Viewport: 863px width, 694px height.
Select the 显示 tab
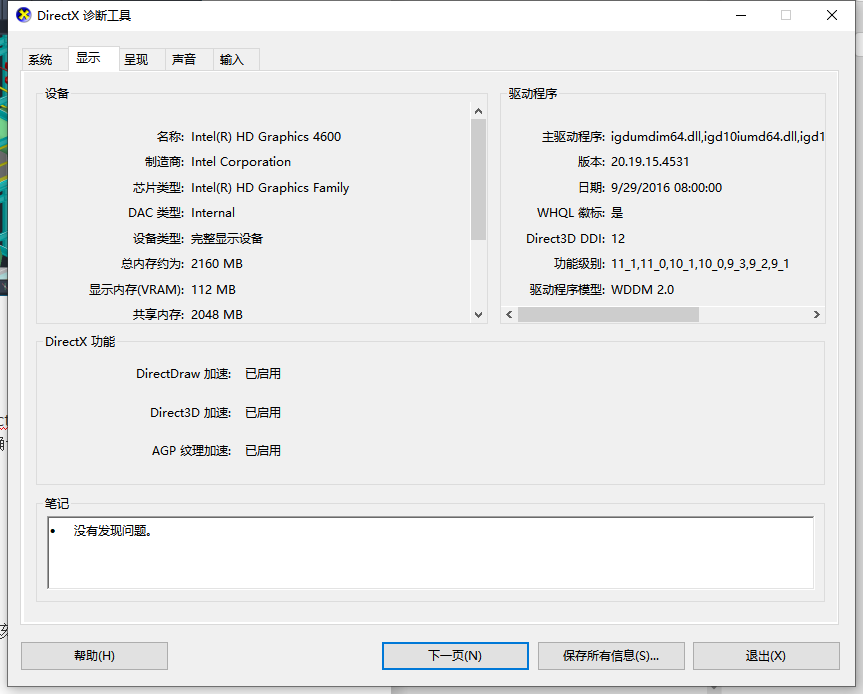93,58
